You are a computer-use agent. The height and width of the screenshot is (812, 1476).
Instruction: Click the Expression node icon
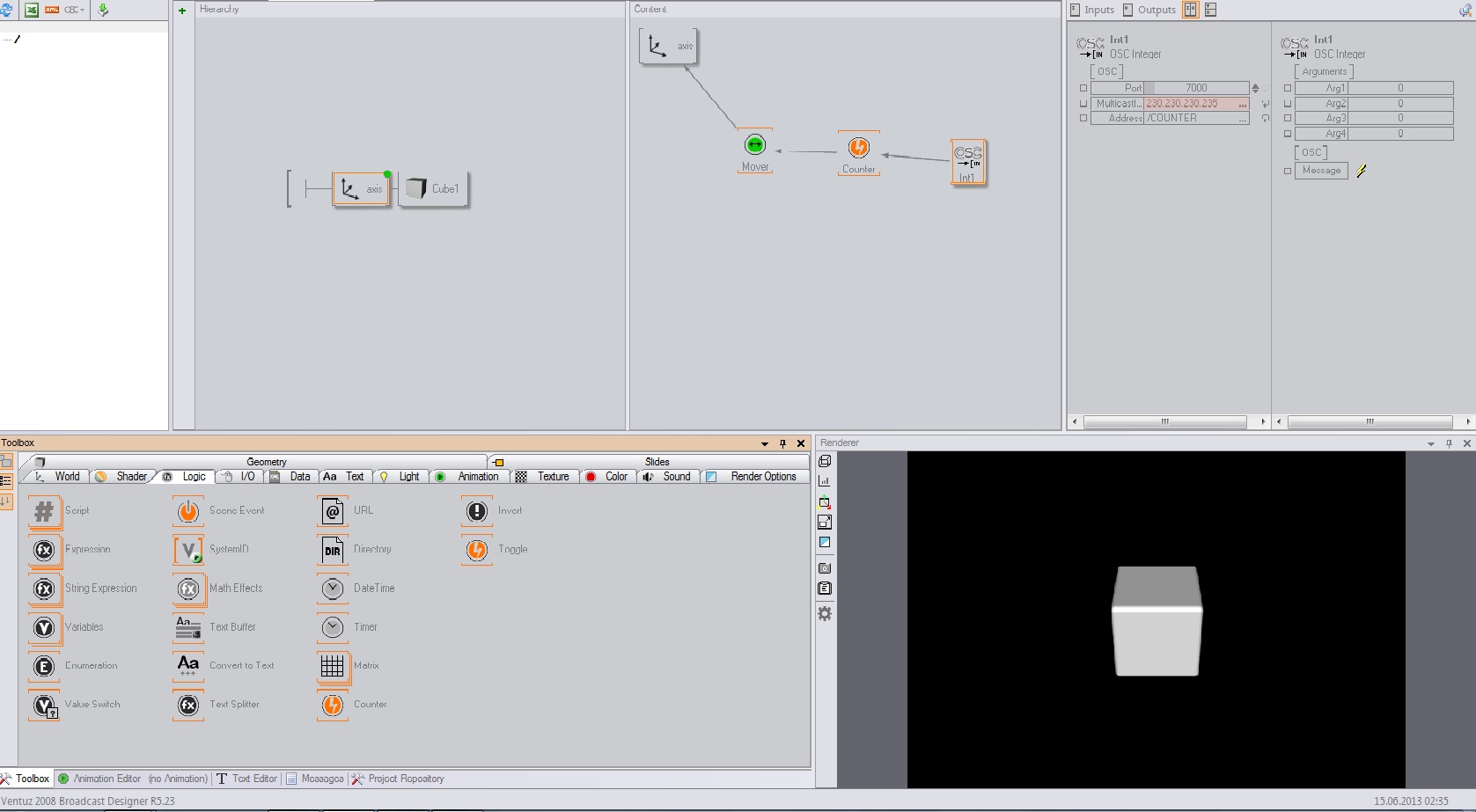[x=44, y=550]
